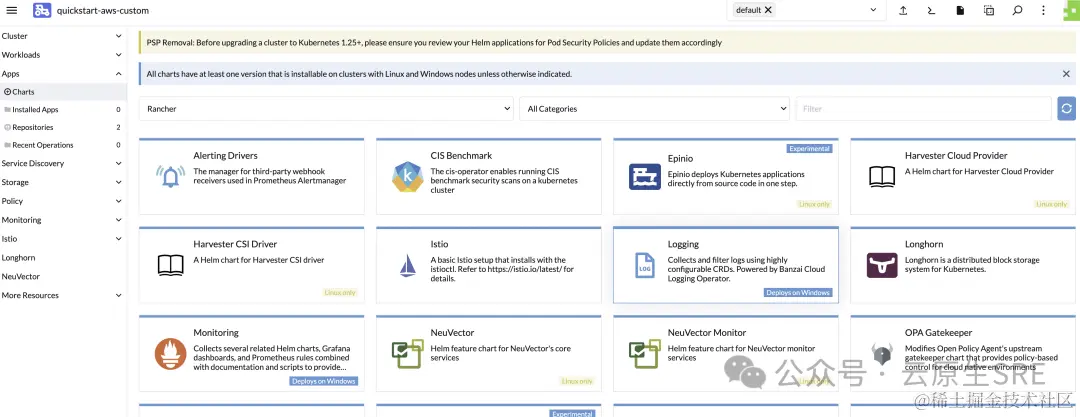Image resolution: width=1080 pixels, height=417 pixels.
Task: Open the resource search magnifier icon
Action: (1017, 10)
